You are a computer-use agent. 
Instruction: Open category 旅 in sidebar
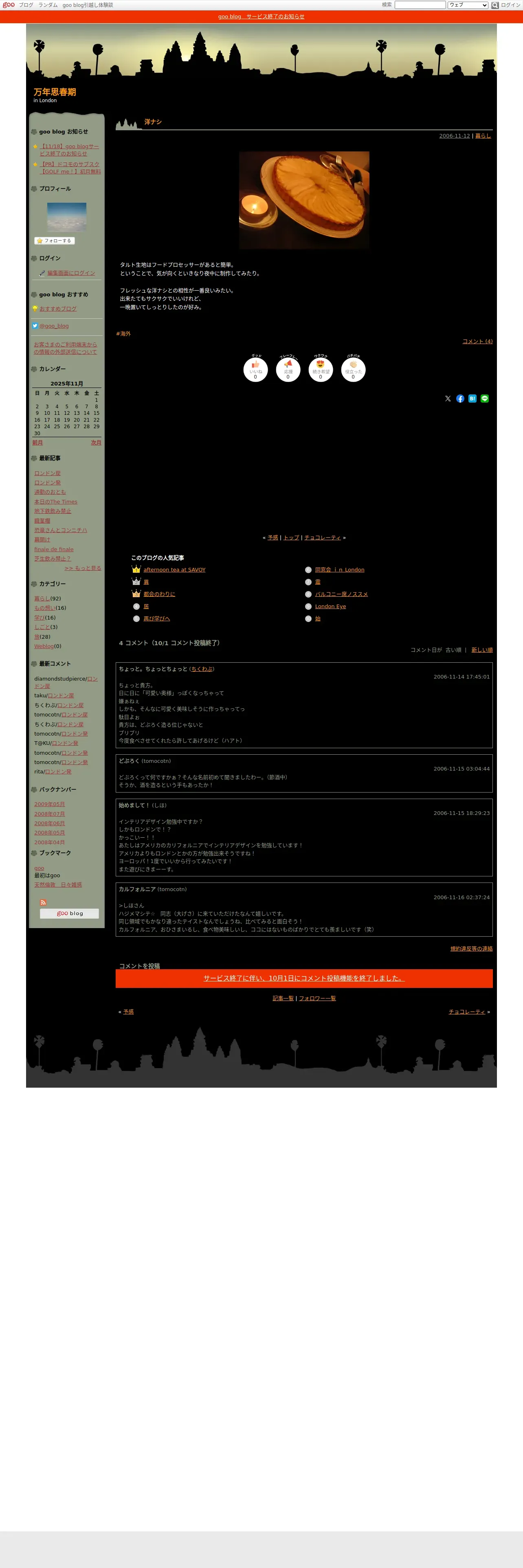point(37,637)
